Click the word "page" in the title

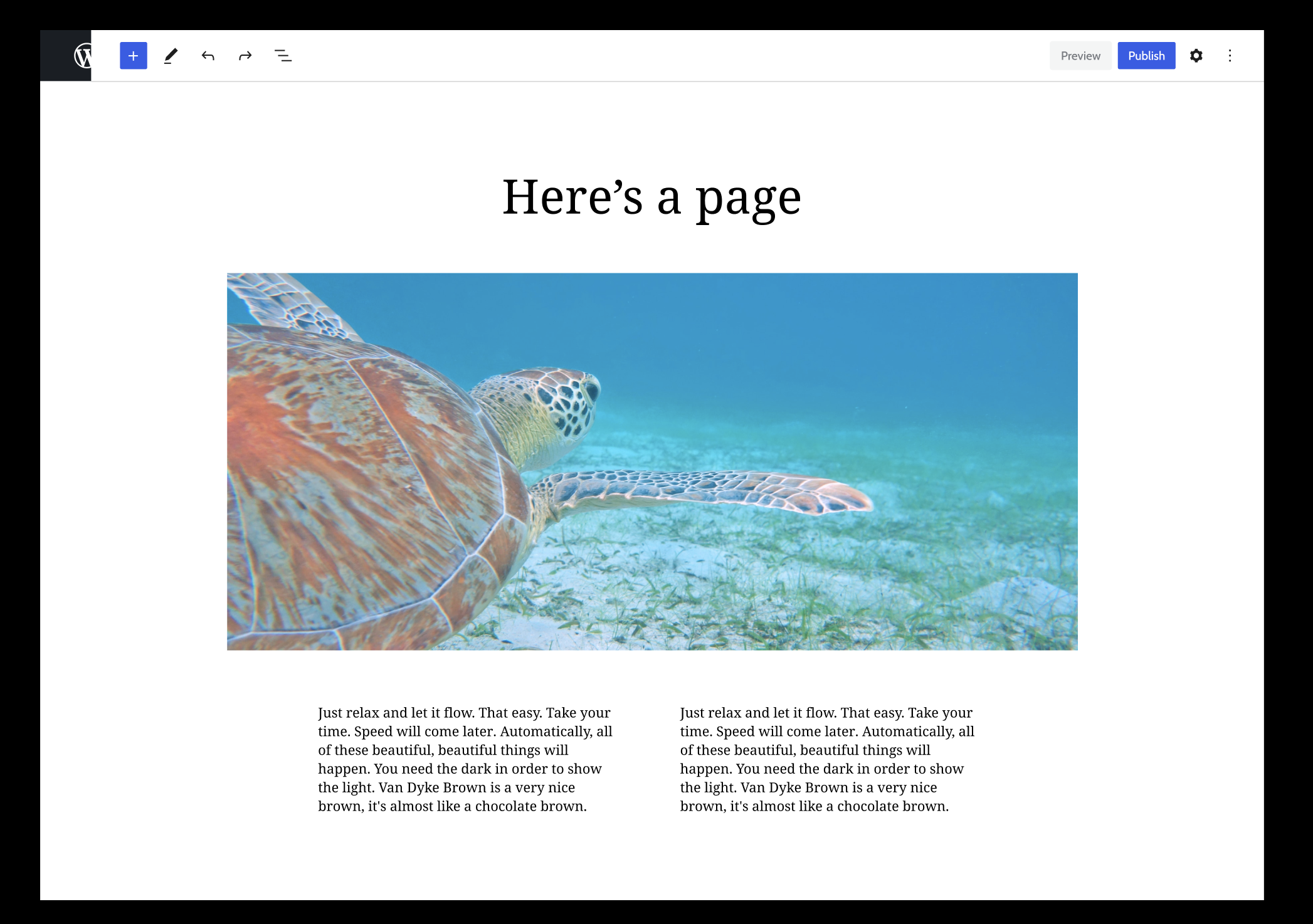[x=748, y=199]
